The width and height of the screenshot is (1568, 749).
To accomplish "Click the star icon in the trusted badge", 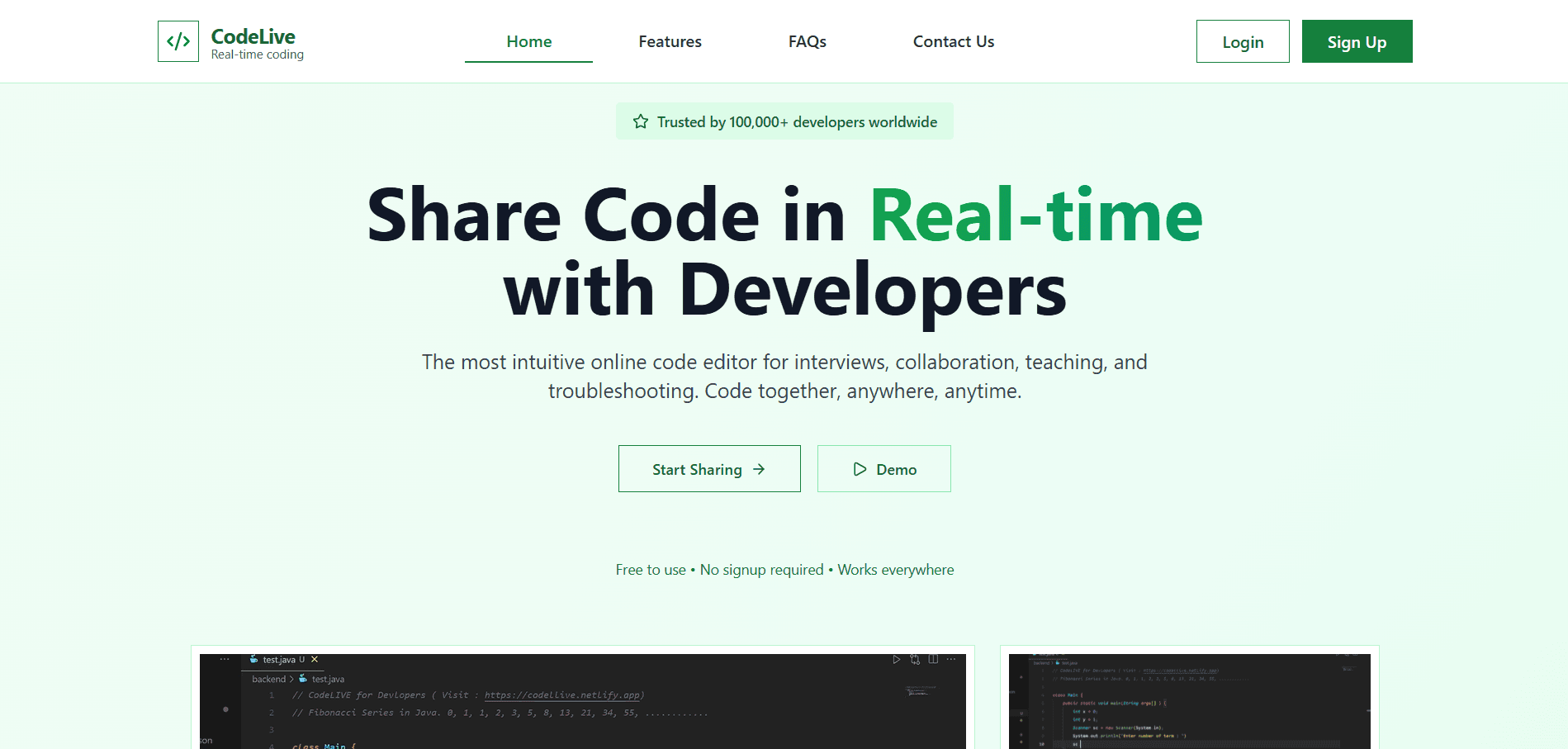I will [641, 121].
